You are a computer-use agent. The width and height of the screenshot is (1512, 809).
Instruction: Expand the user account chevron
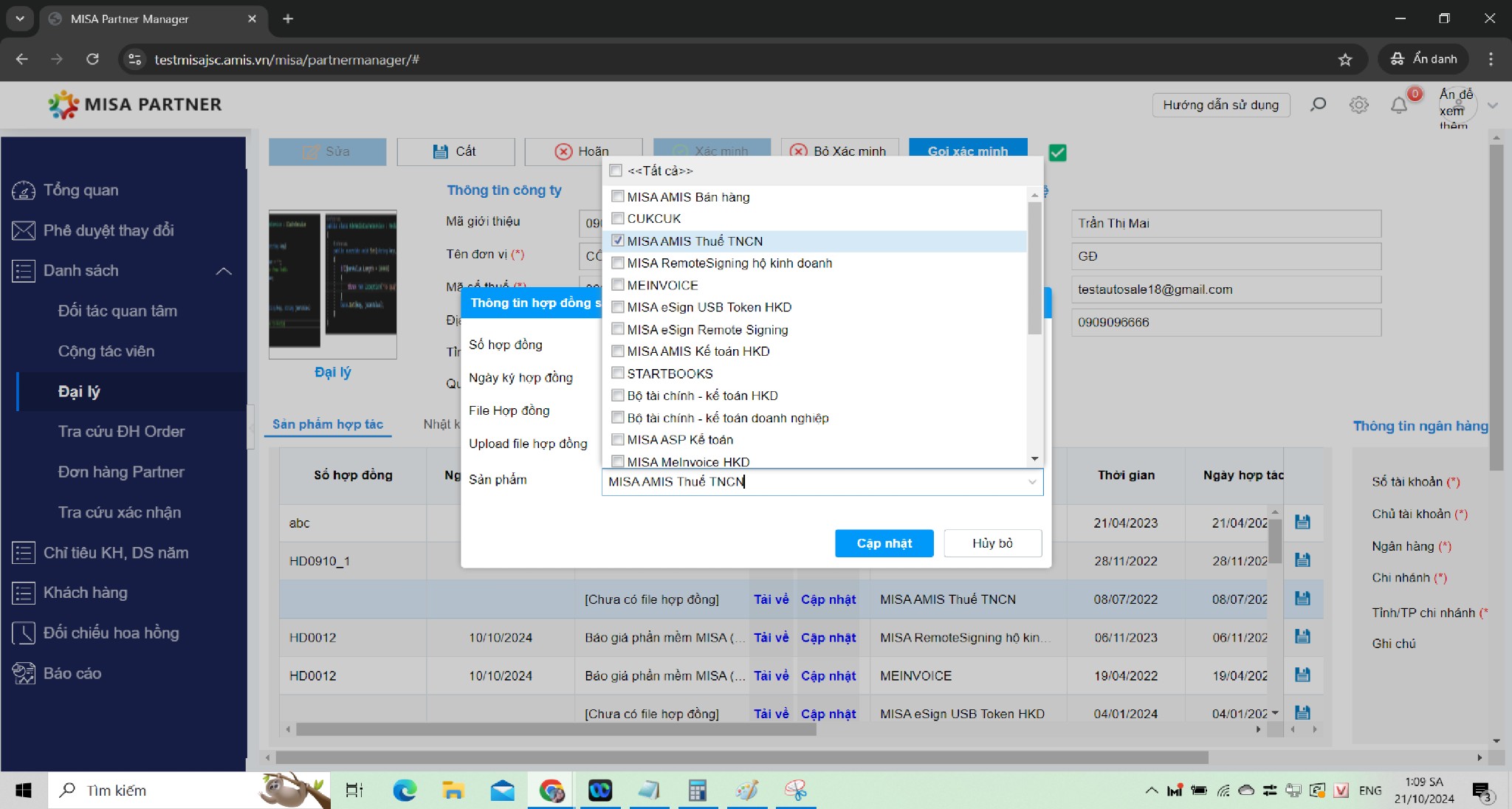1492,106
